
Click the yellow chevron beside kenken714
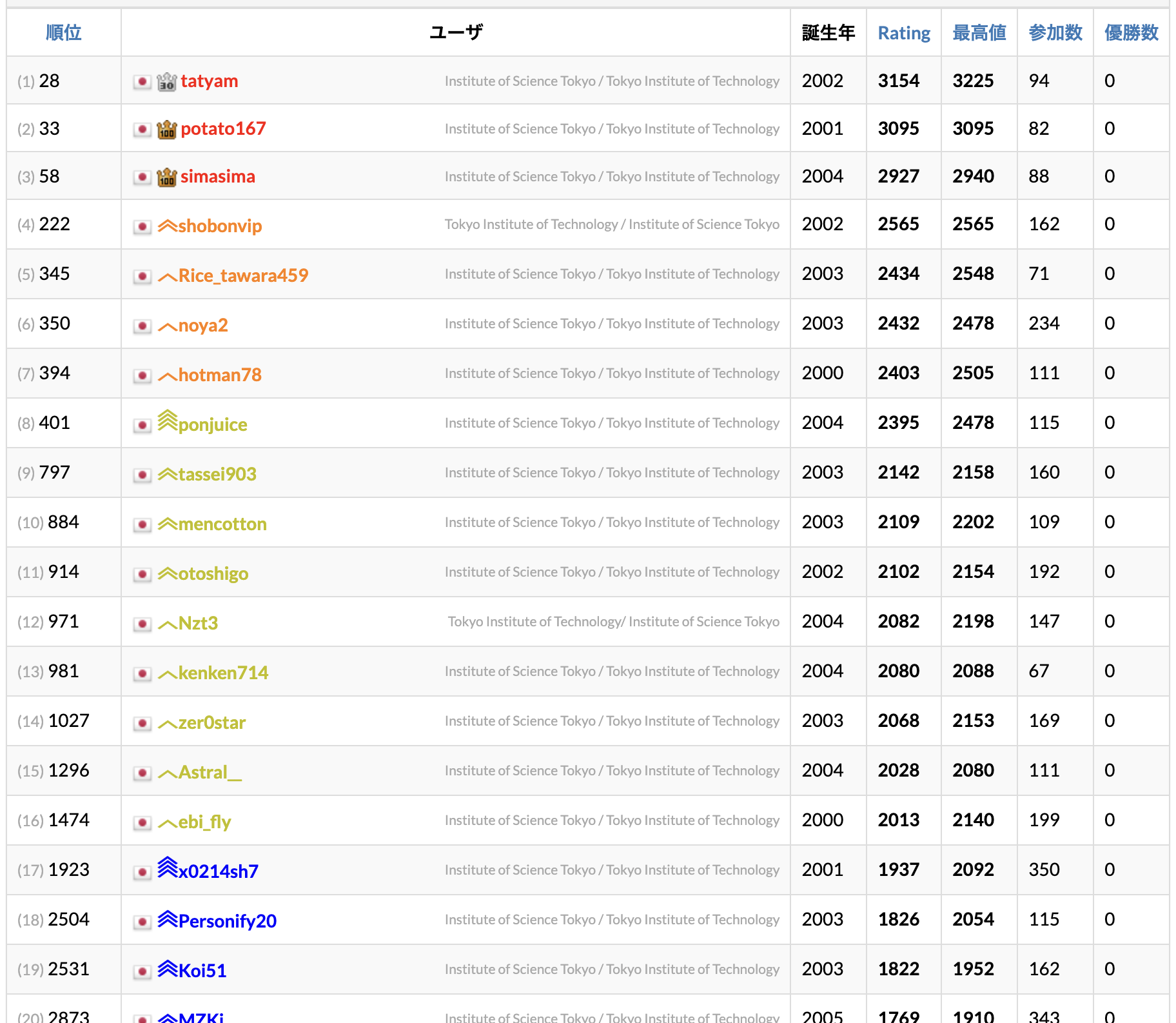click(168, 675)
